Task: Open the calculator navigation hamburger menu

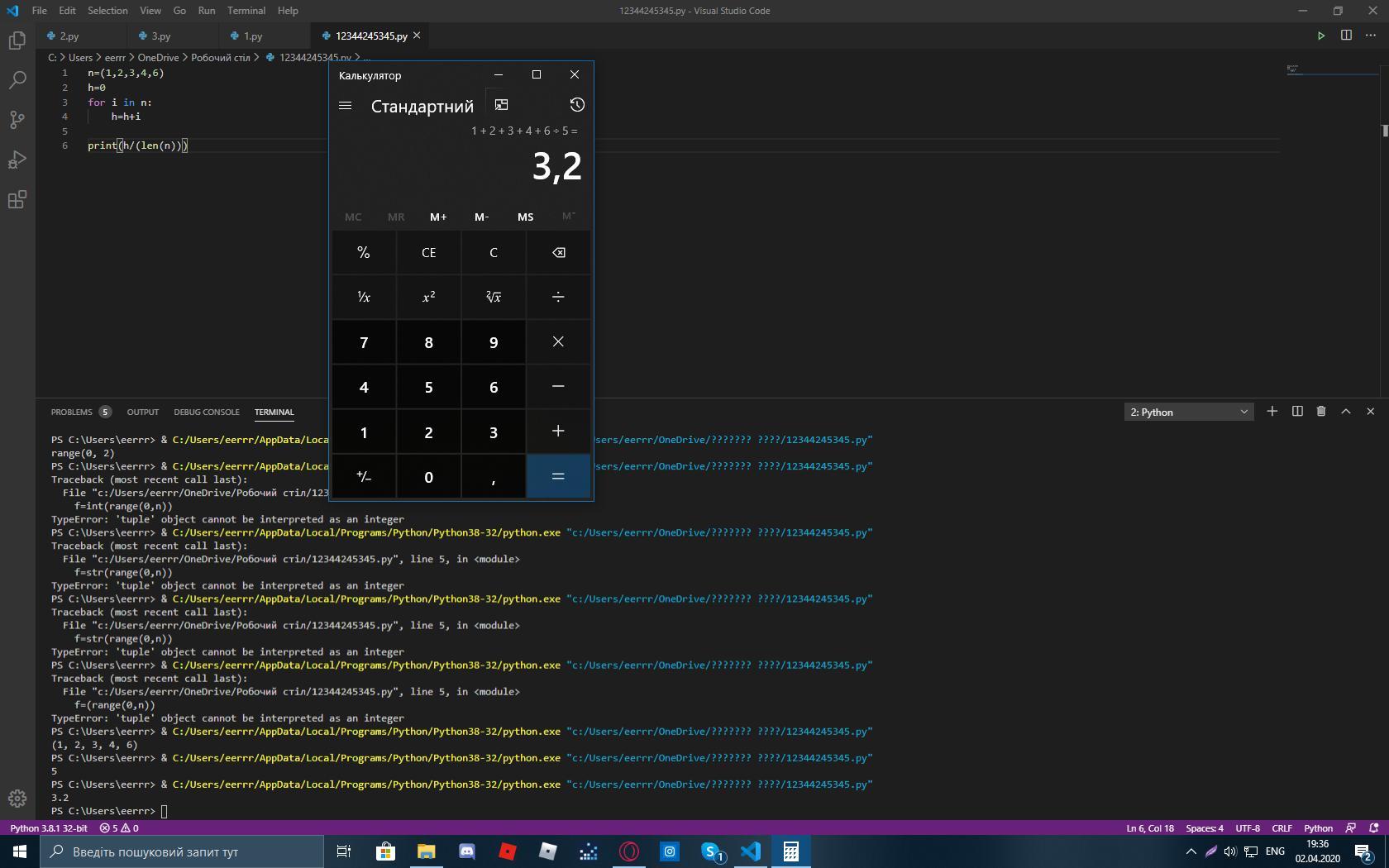Action: 346,106
